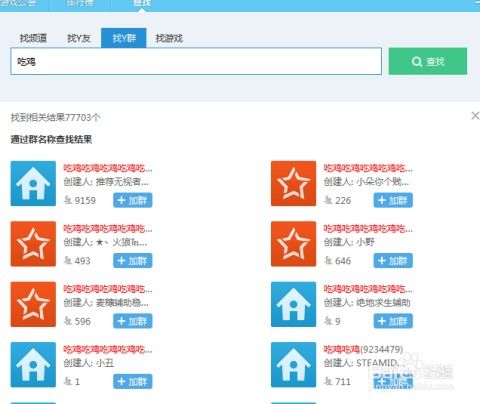Click the green 查找 search button
The height and width of the screenshot is (404, 480).
click(x=428, y=61)
